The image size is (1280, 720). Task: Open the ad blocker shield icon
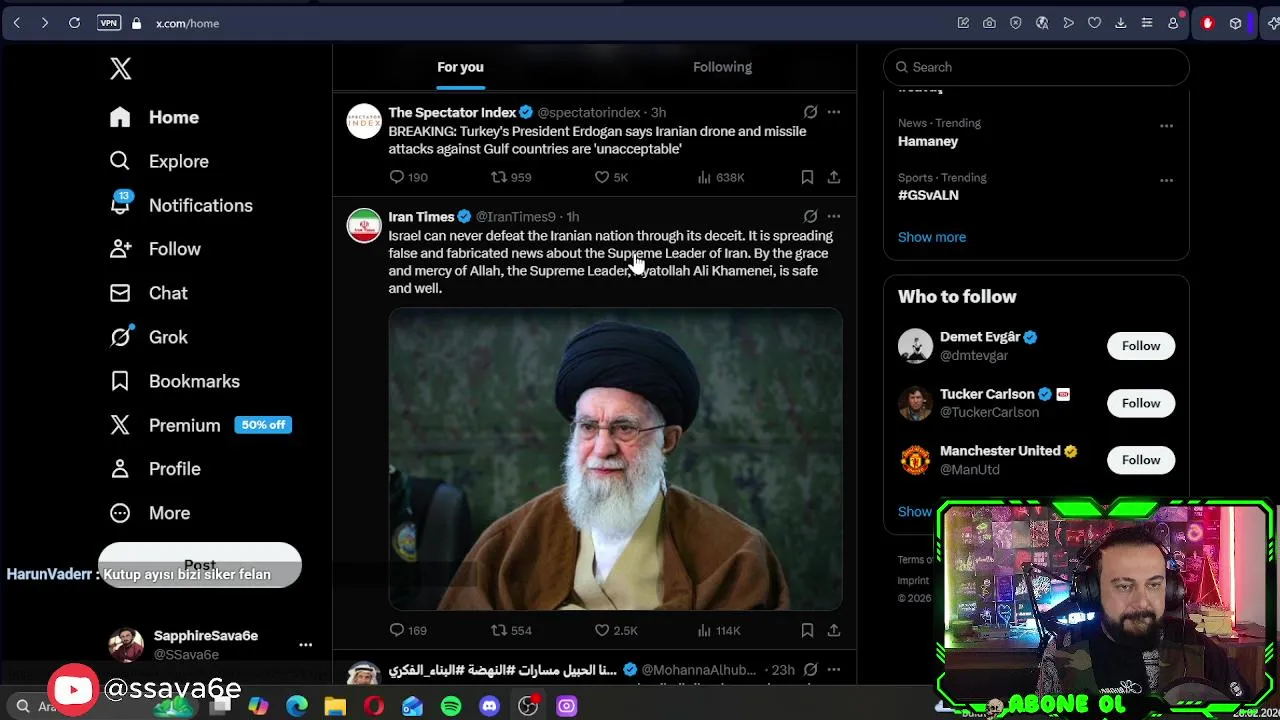click(1016, 23)
